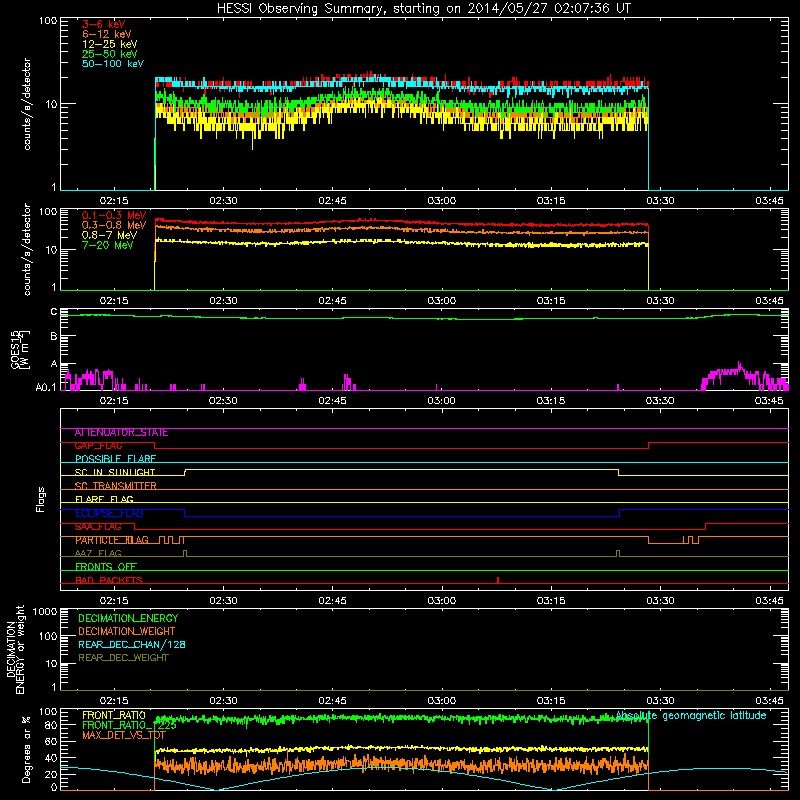Select the POSSIBLE_FLARE flag label
This screenshot has height=800, width=800.
coord(115,459)
